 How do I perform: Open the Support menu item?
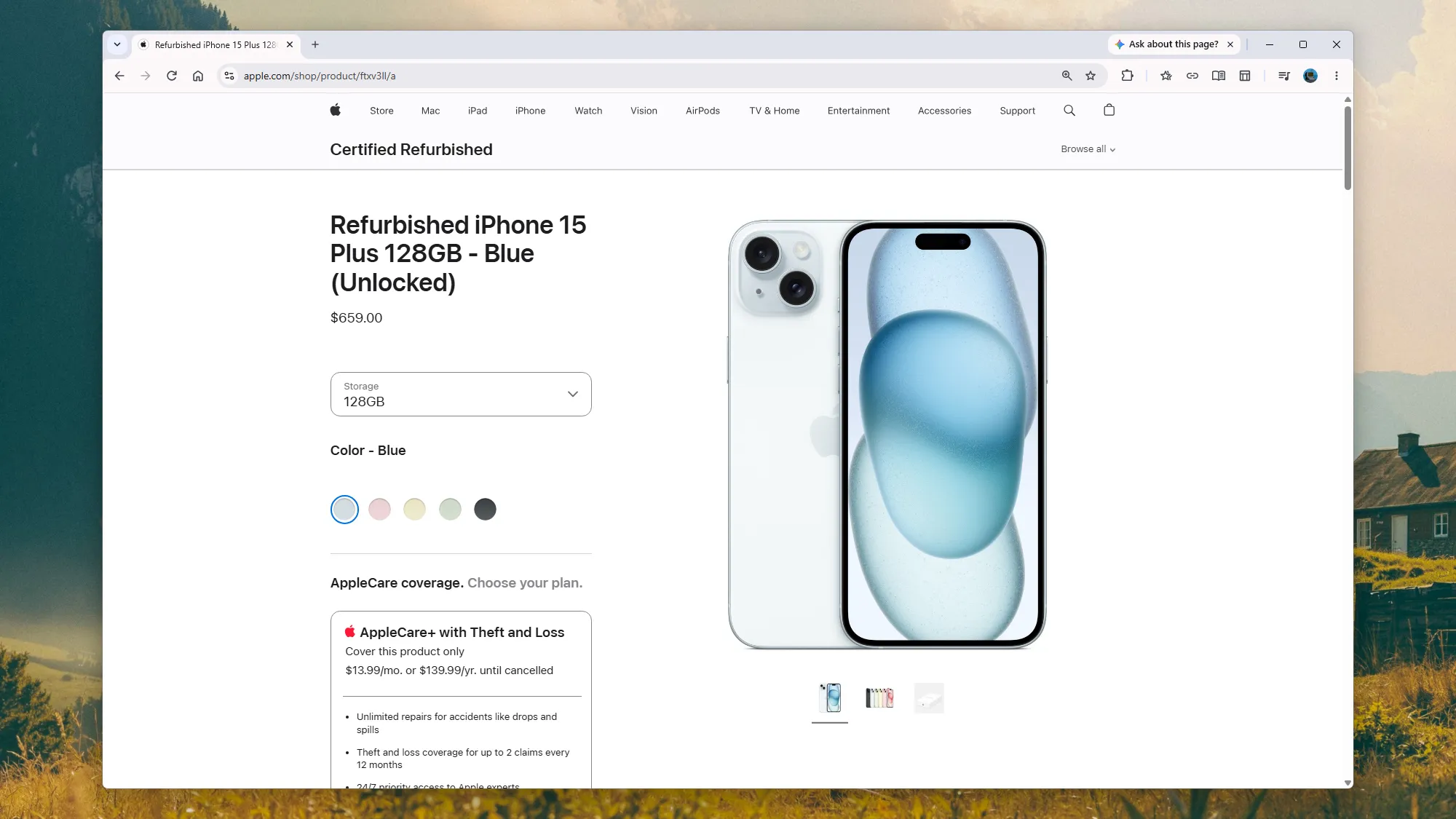1017,111
